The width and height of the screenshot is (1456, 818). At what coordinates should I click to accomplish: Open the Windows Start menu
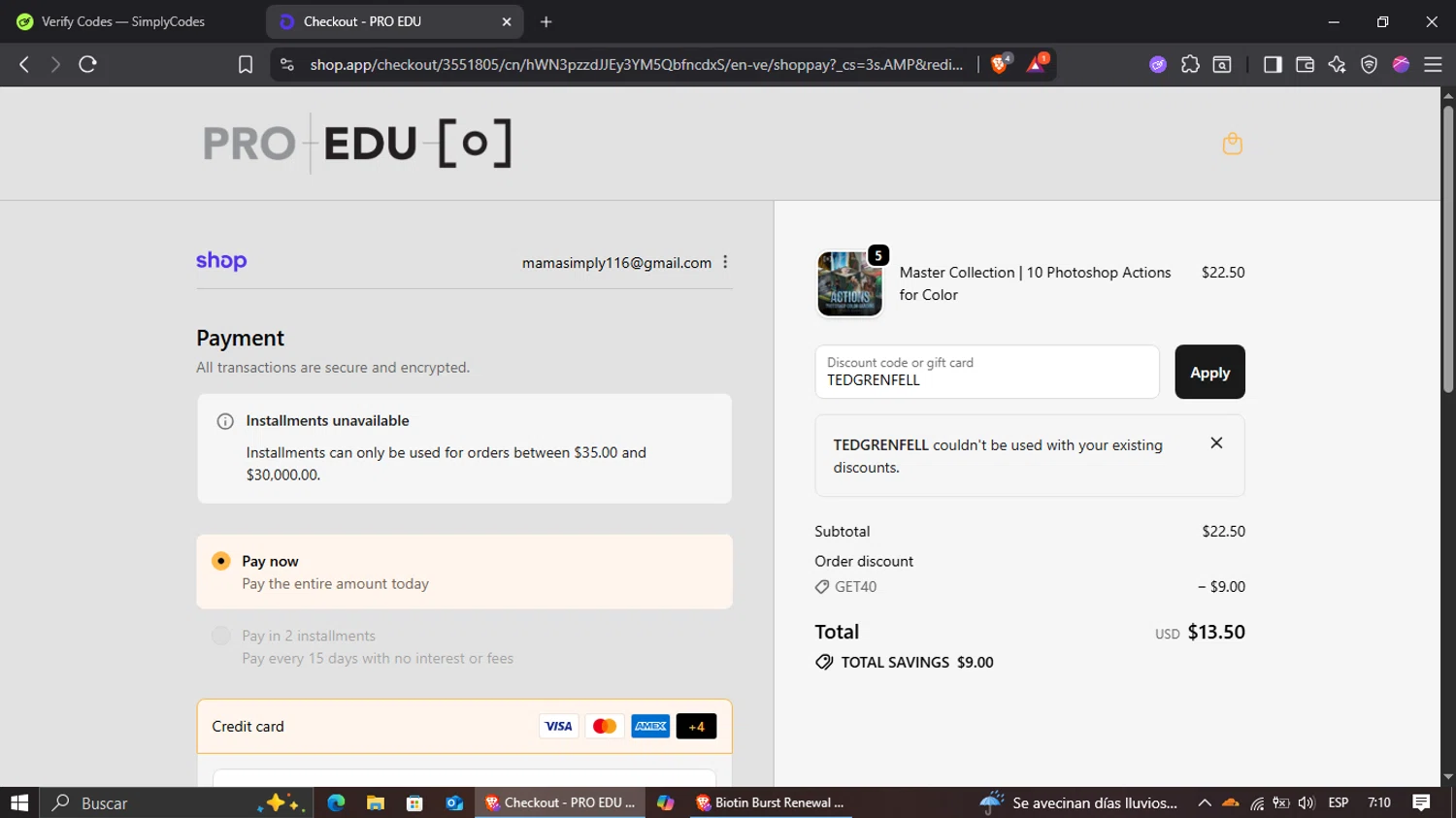19,802
